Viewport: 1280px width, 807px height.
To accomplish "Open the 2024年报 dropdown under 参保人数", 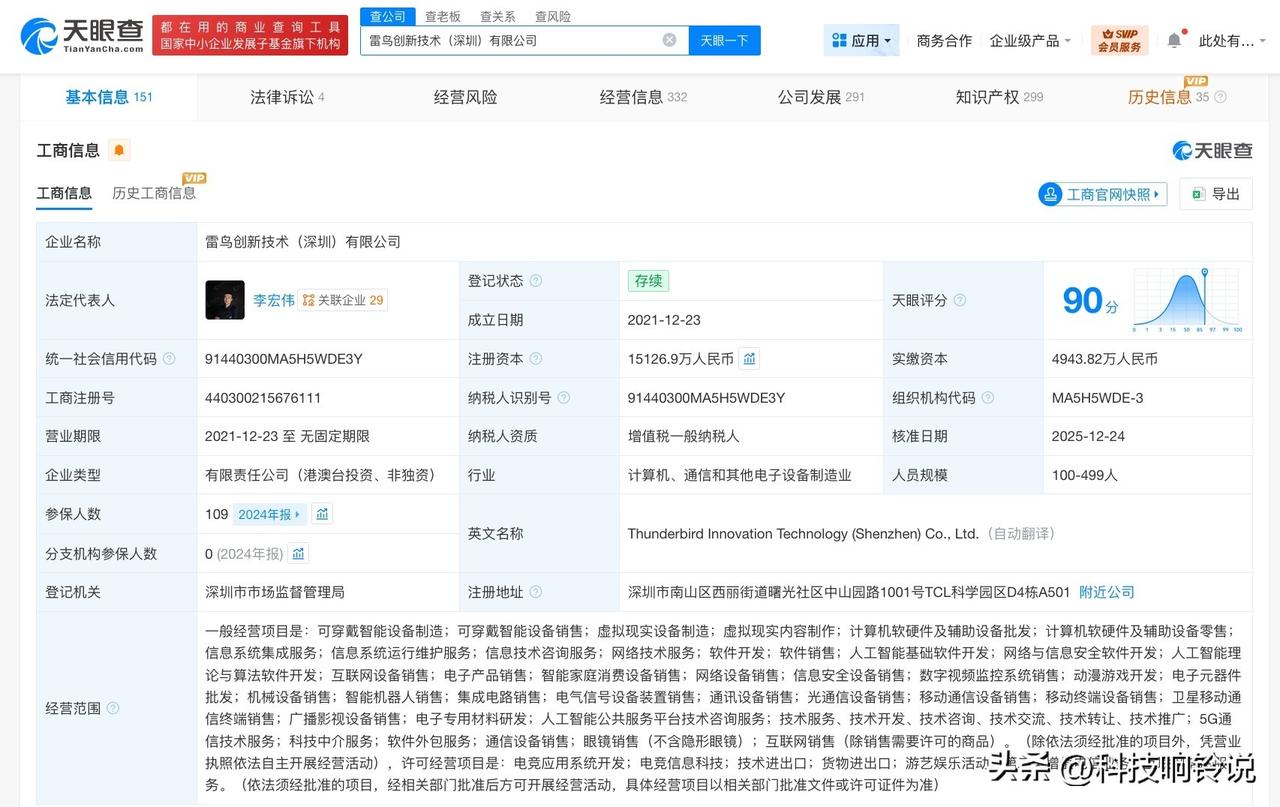I will coord(268,513).
